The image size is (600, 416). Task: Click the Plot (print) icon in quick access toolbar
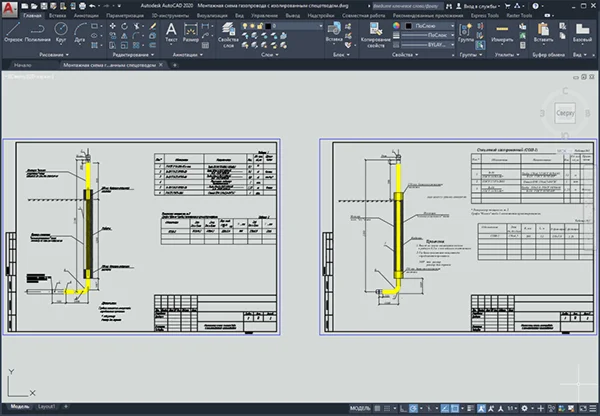coord(82,6)
